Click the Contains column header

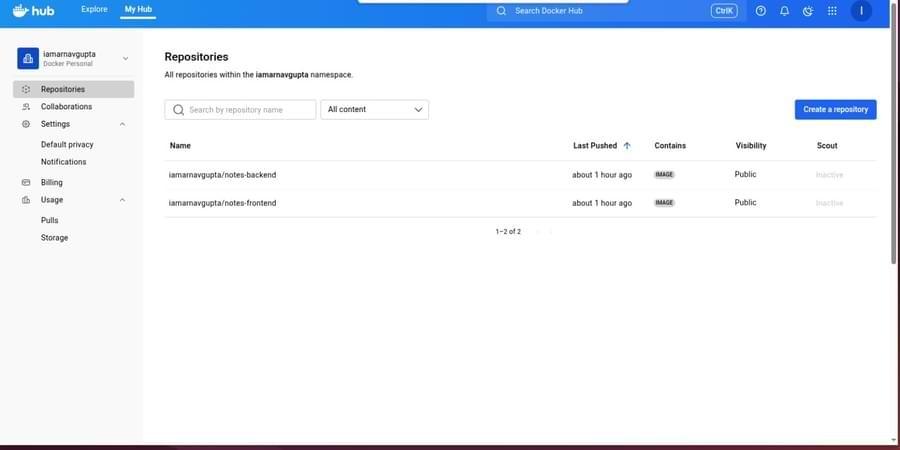[x=670, y=146]
